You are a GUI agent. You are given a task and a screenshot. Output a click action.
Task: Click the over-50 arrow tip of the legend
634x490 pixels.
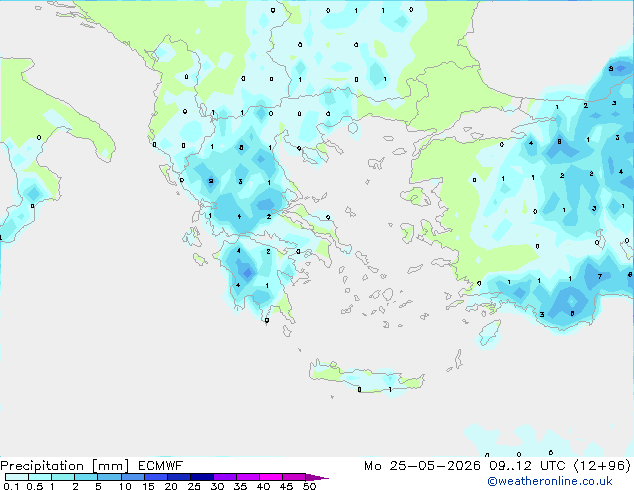point(317,477)
